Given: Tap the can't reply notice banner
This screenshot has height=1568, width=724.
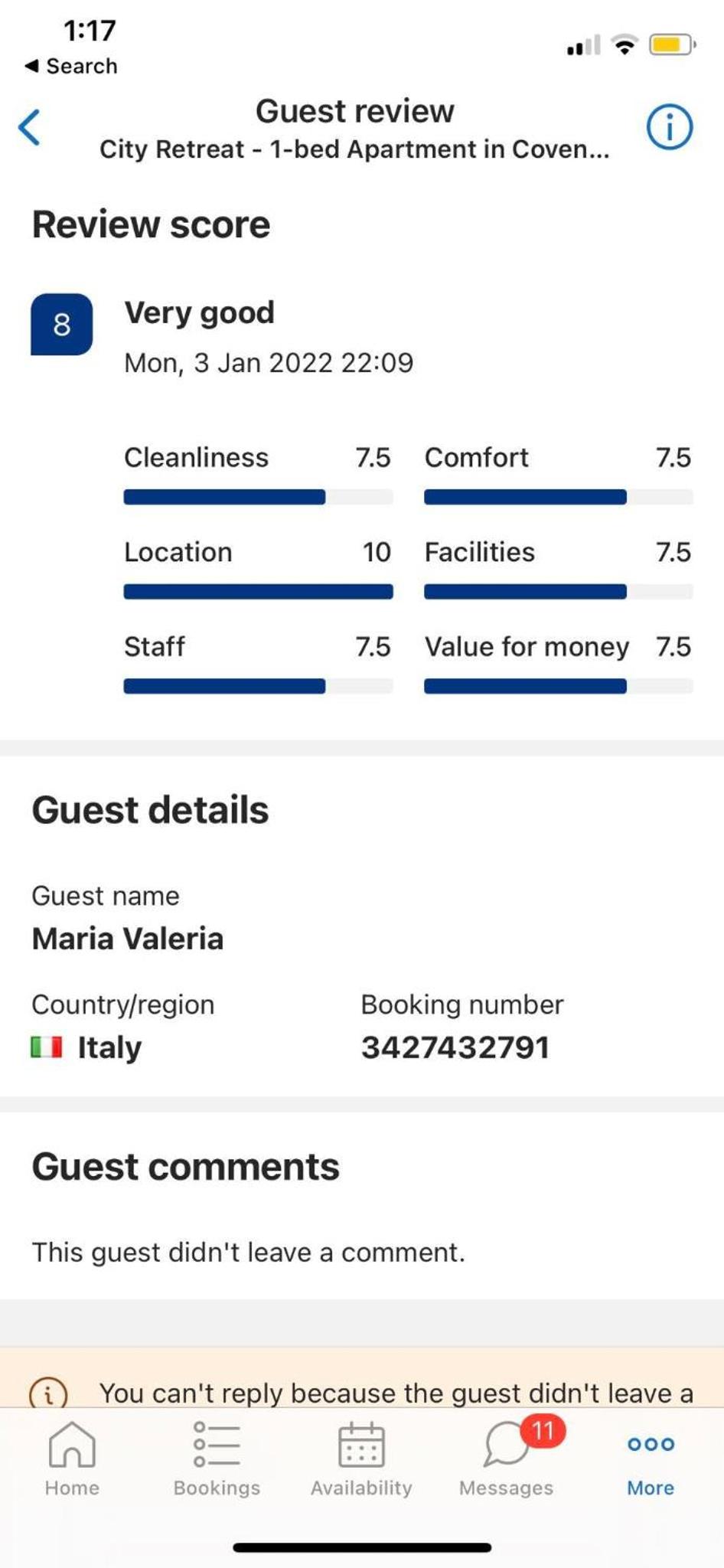Looking at the screenshot, I should (362, 1378).
